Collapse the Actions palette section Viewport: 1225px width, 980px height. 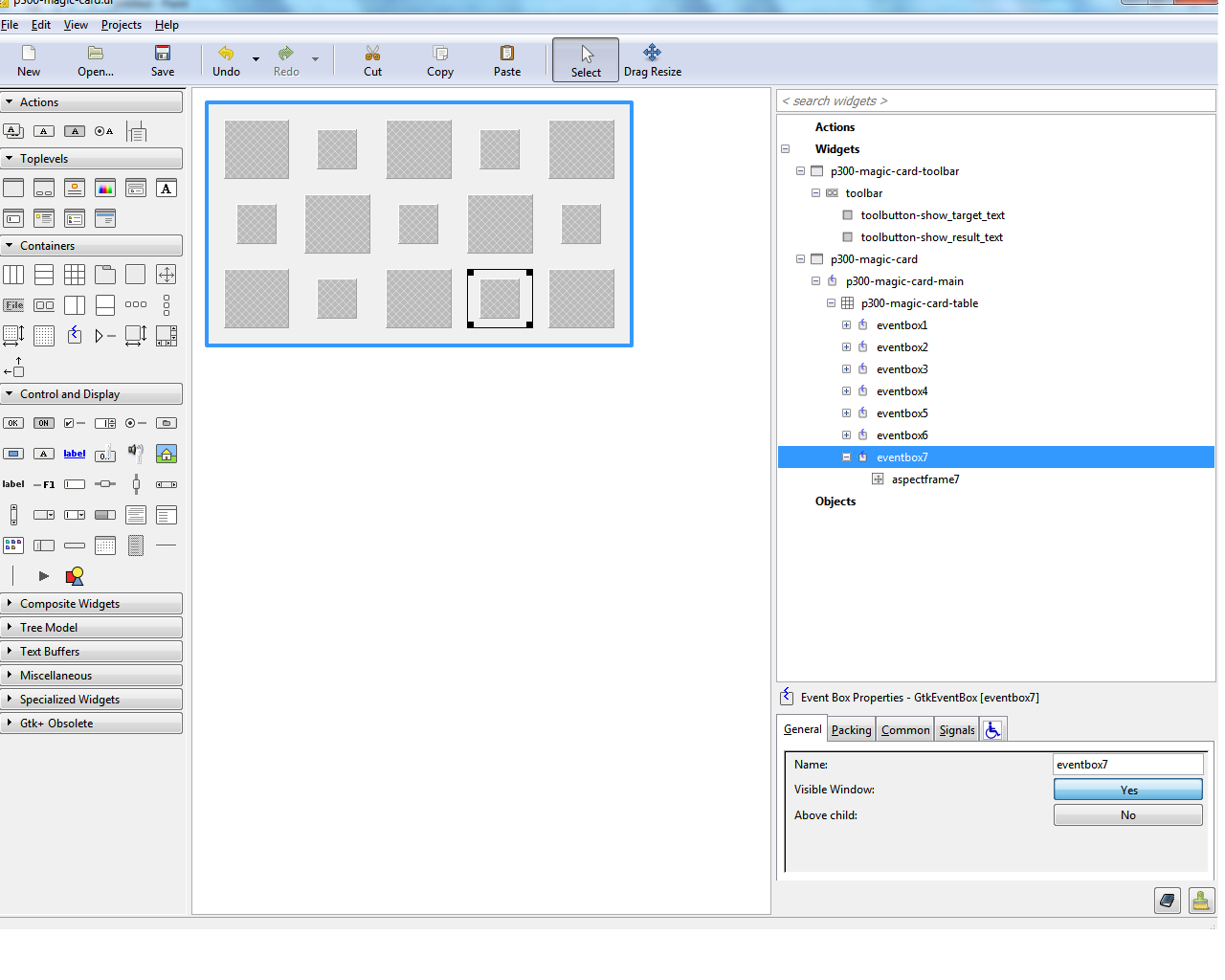click(x=92, y=102)
